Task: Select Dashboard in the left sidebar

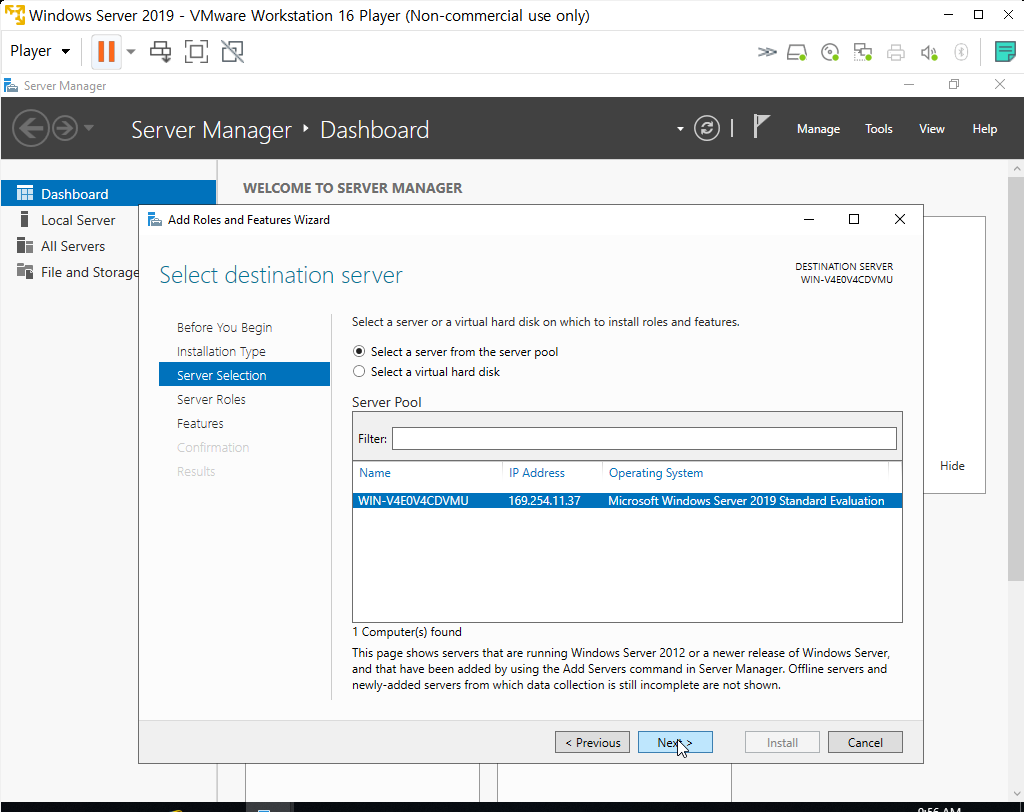Action: coord(108,193)
